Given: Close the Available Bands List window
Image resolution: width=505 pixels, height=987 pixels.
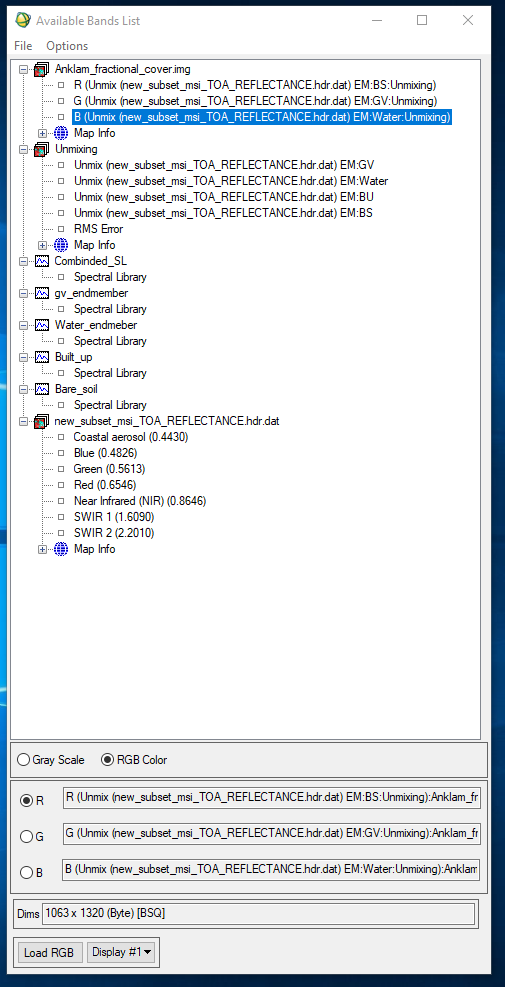Looking at the screenshot, I should tap(468, 20).
